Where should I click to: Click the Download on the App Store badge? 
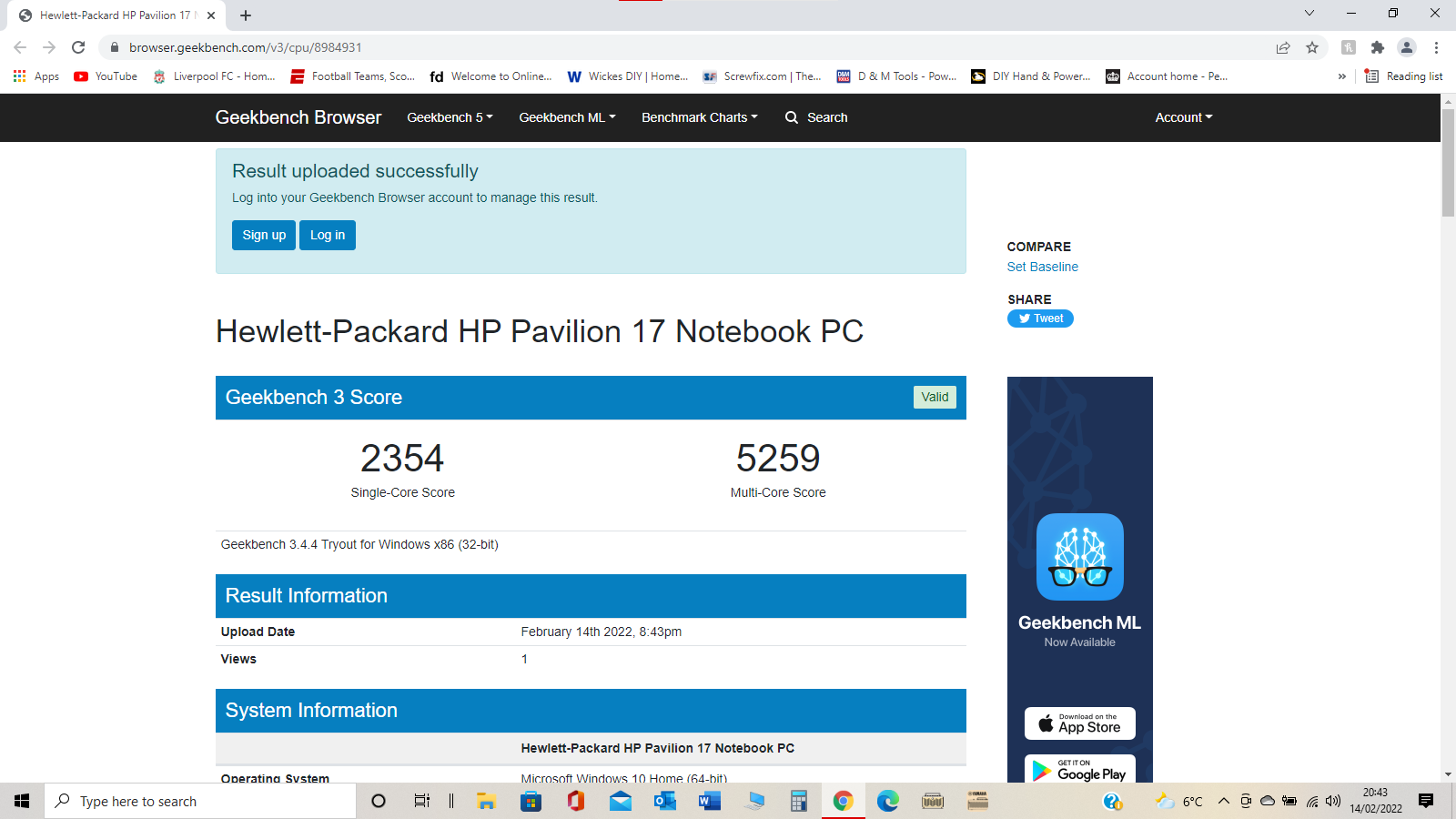tap(1080, 723)
